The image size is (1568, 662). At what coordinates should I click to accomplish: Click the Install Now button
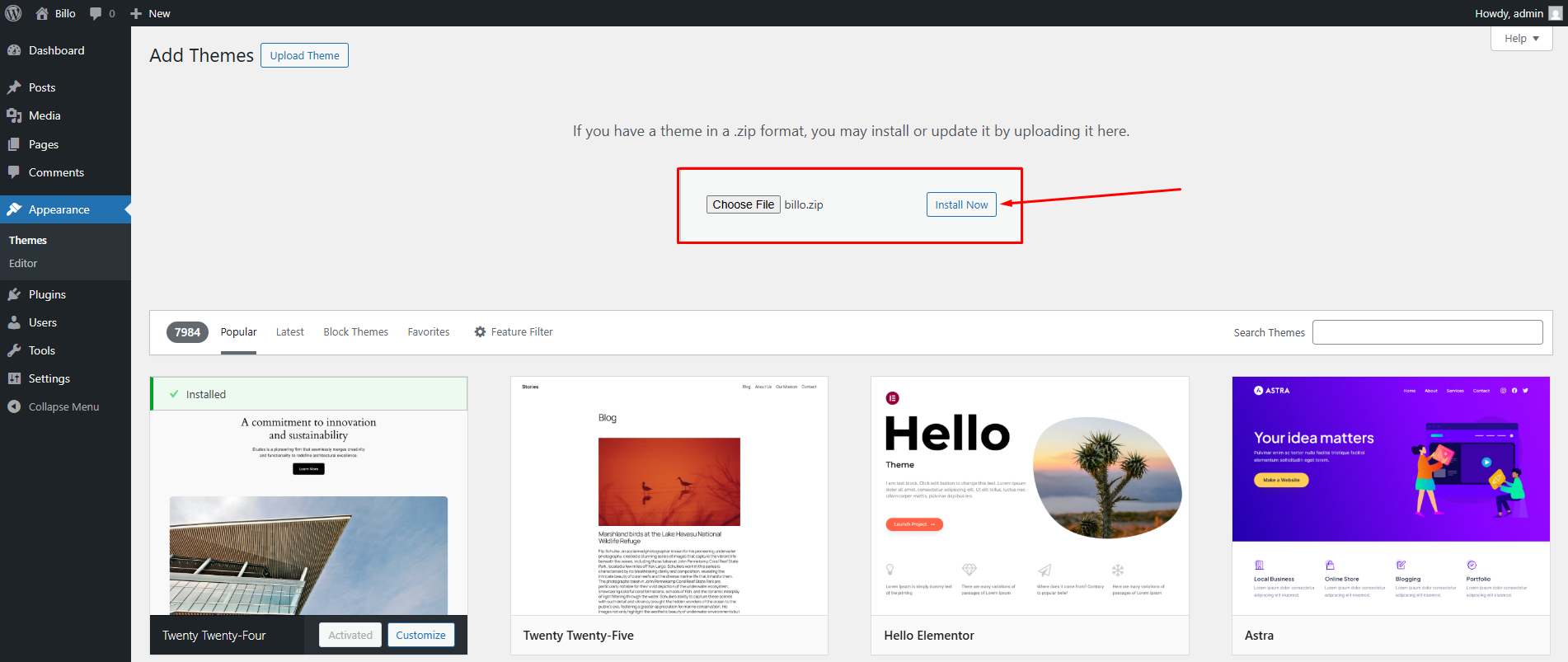click(x=960, y=204)
